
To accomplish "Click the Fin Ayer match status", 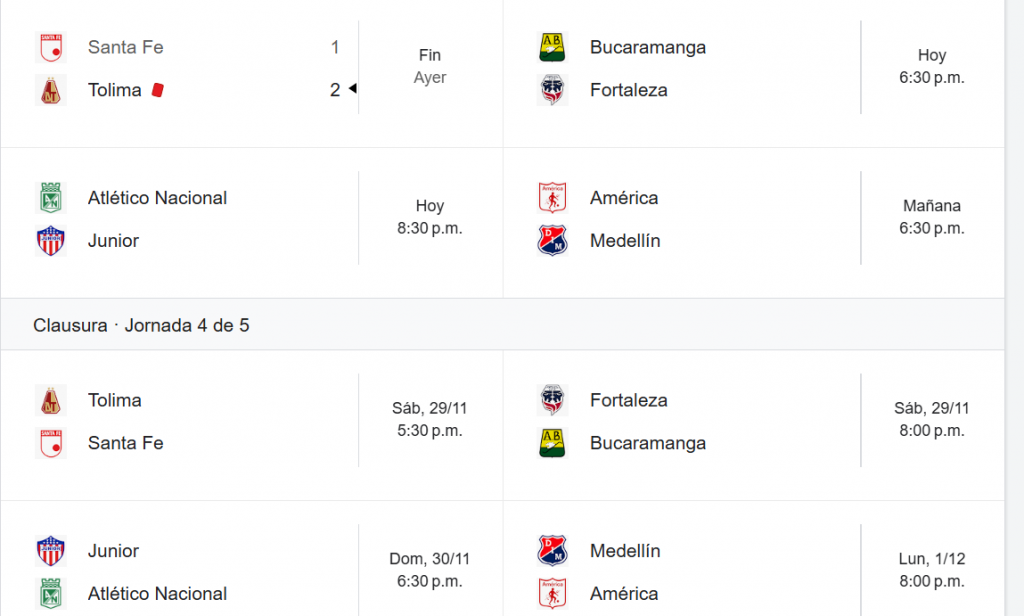I will click(430, 66).
